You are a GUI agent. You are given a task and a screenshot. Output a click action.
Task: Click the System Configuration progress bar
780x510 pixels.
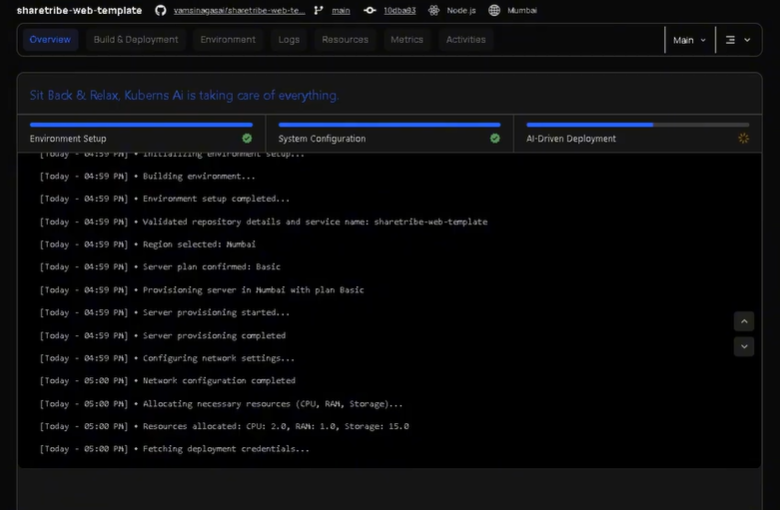click(x=390, y=125)
